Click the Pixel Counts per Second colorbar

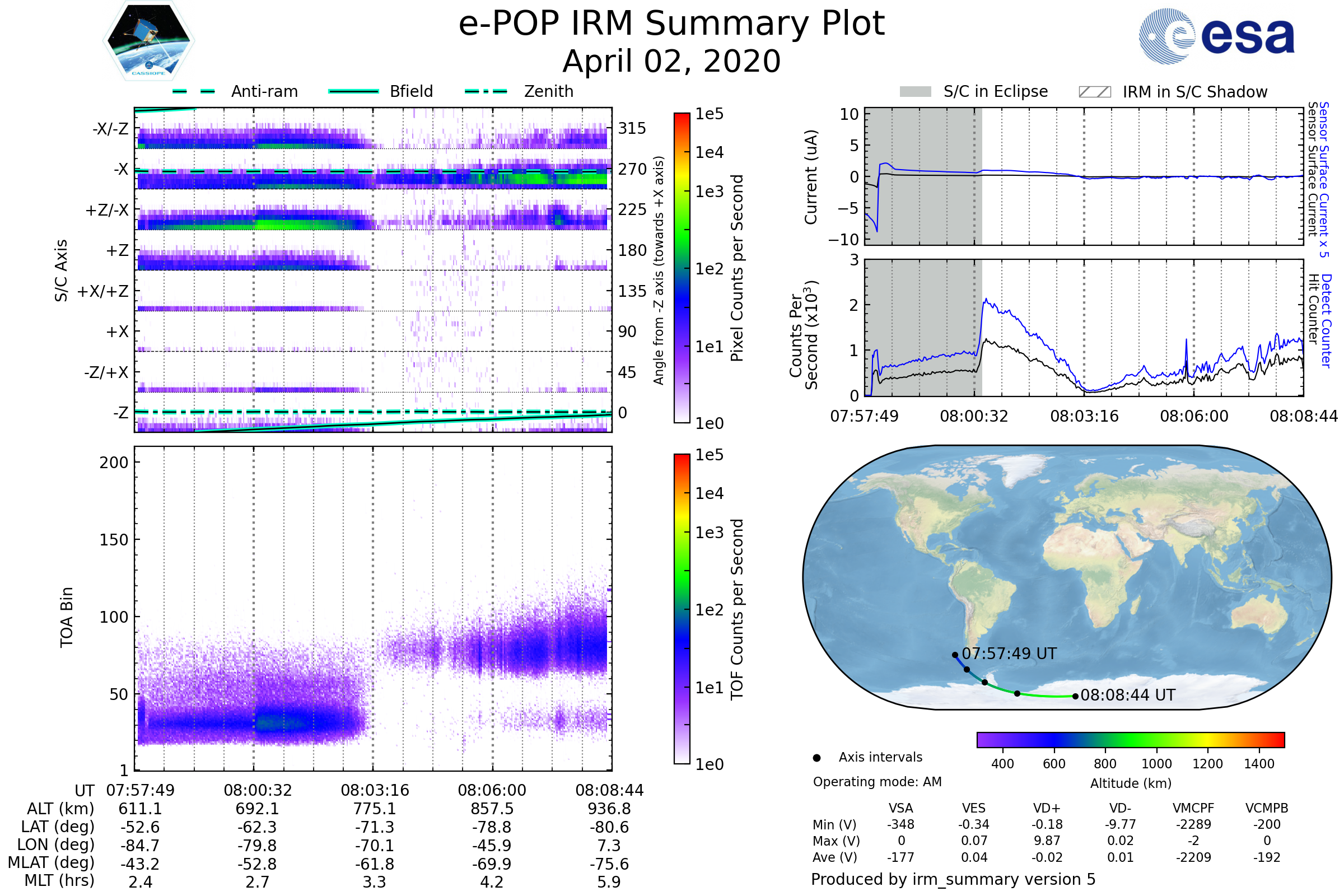[682, 268]
